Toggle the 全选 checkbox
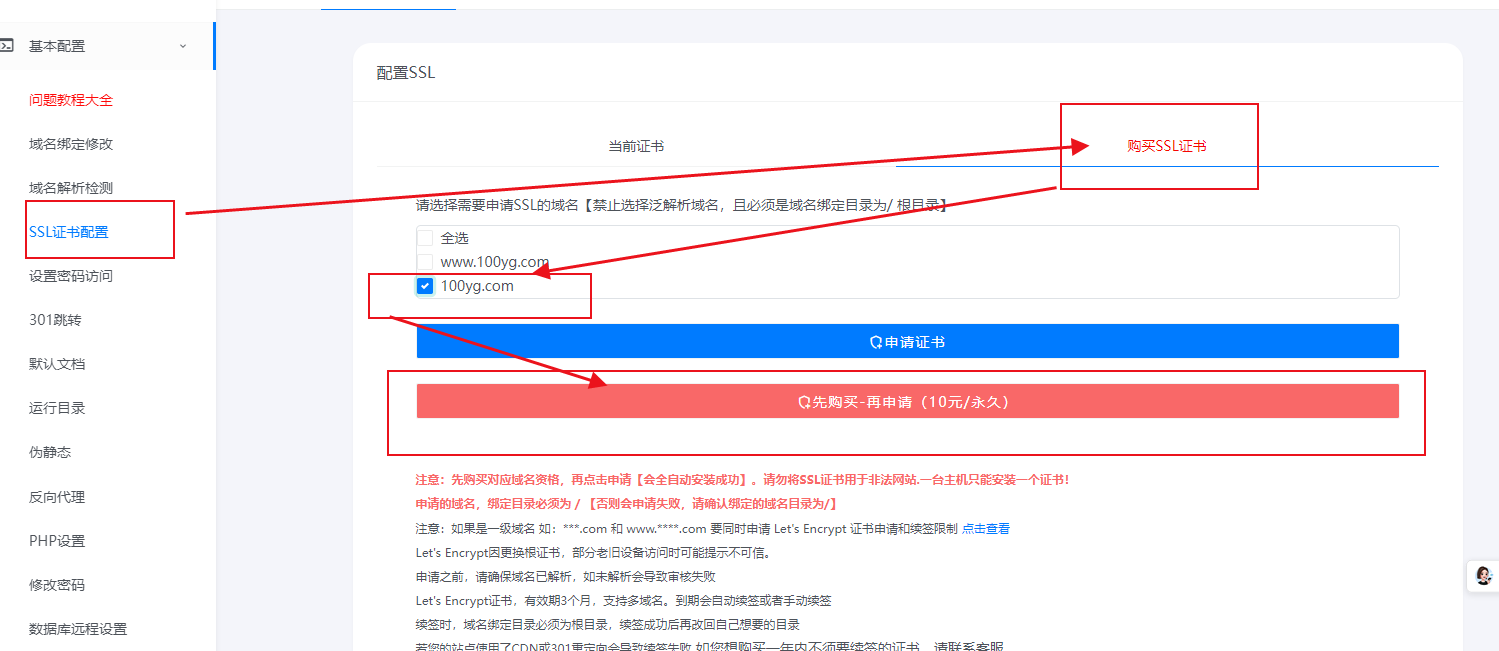1499x651 pixels. (x=425, y=238)
